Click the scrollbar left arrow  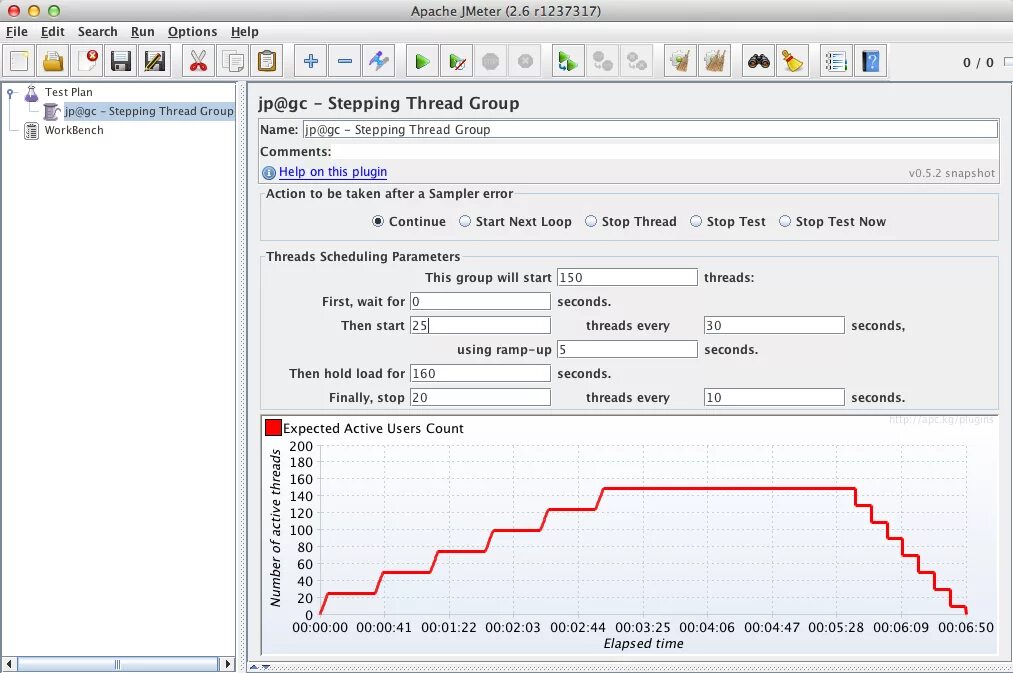[x=9, y=663]
